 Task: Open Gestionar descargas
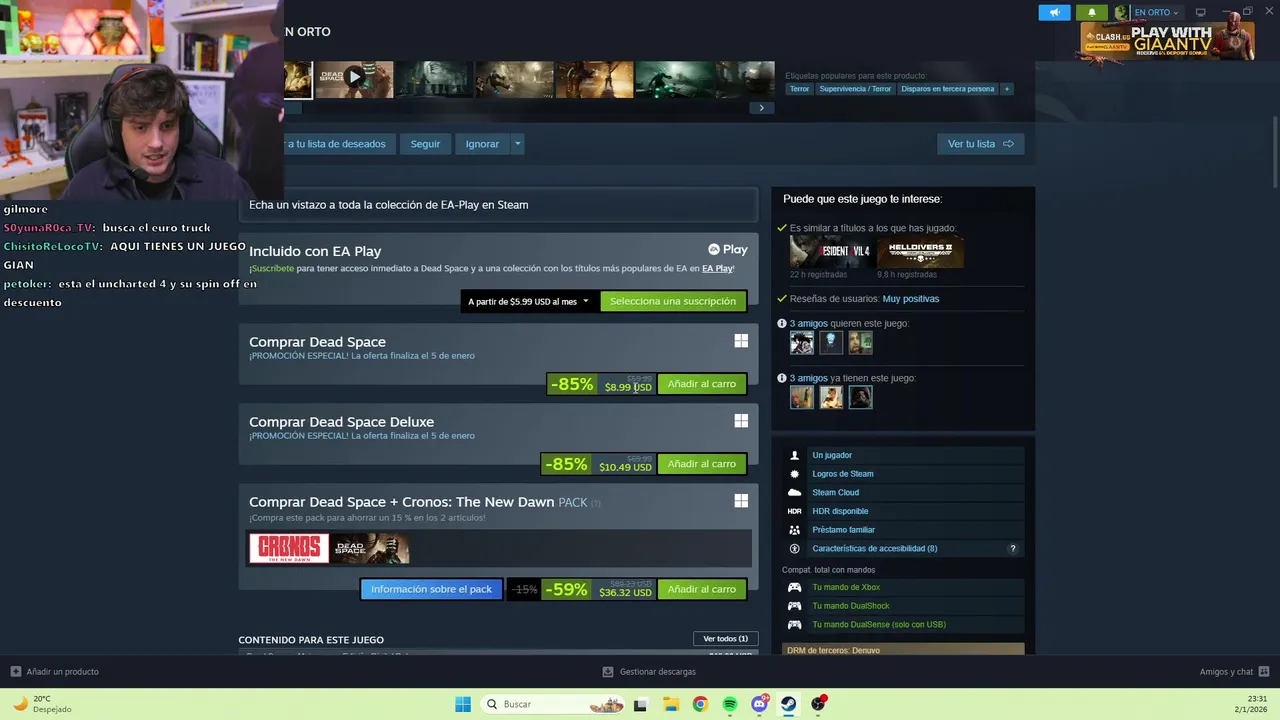649,672
